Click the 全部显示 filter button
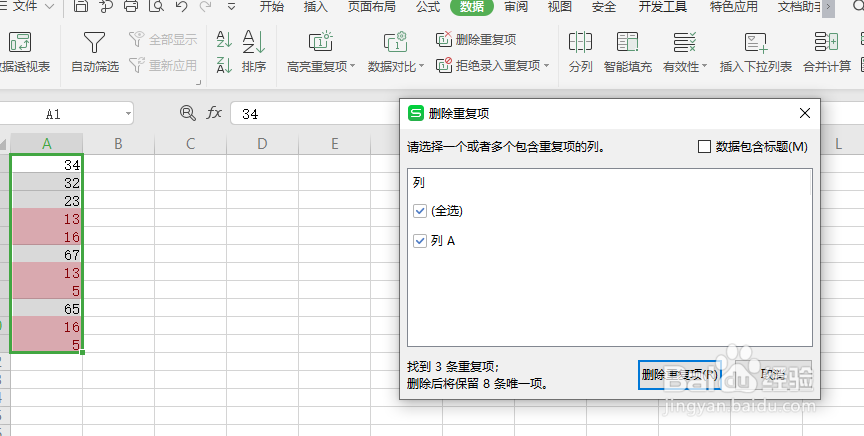Screen dimensions: 864x436 (x=163, y=39)
